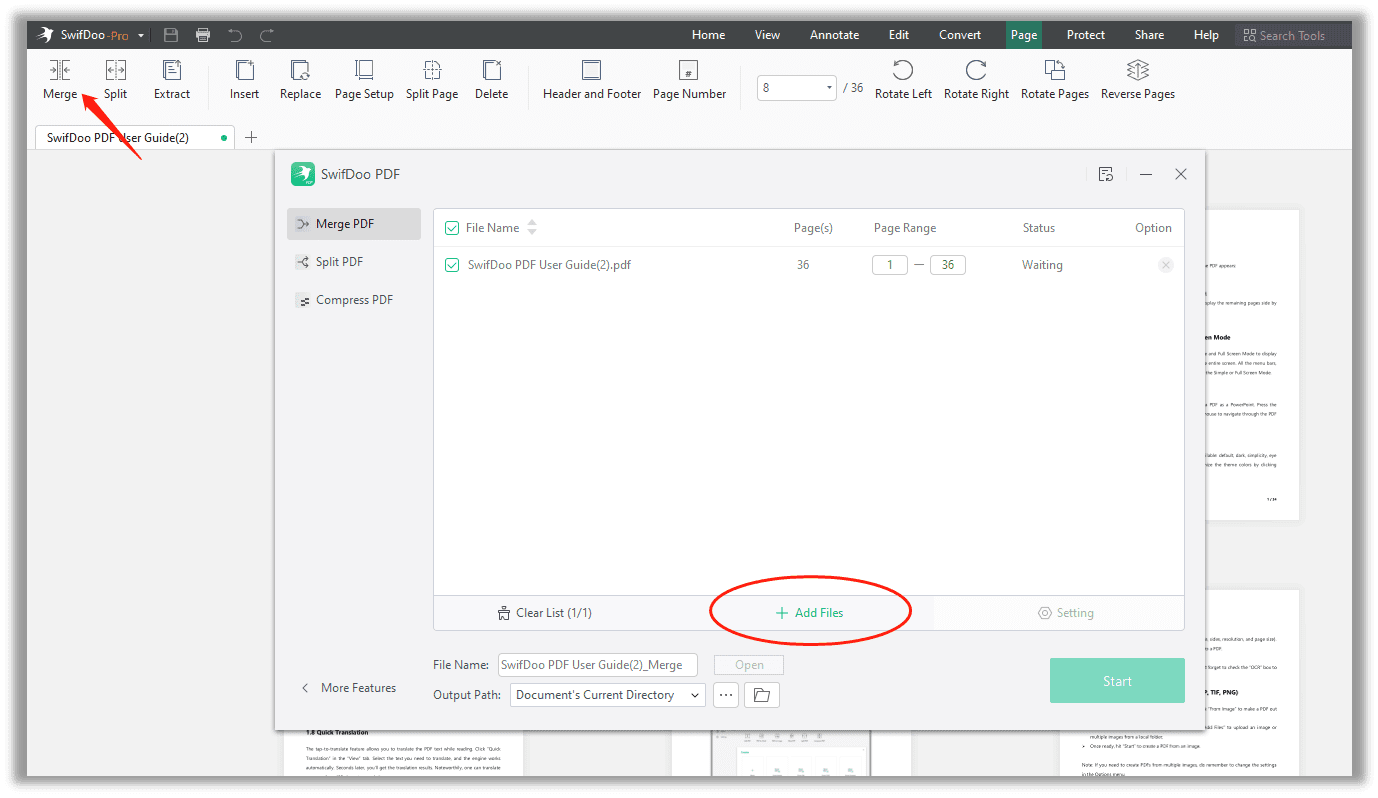Go back to More Features
The height and width of the screenshot is (798, 1378).
coord(349,688)
